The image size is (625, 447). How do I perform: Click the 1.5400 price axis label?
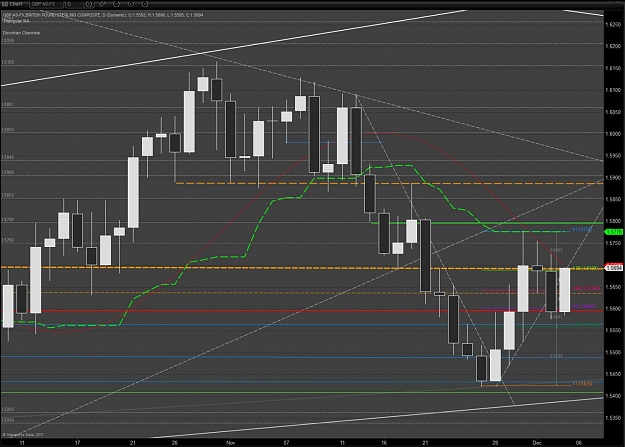[x=613, y=396]
